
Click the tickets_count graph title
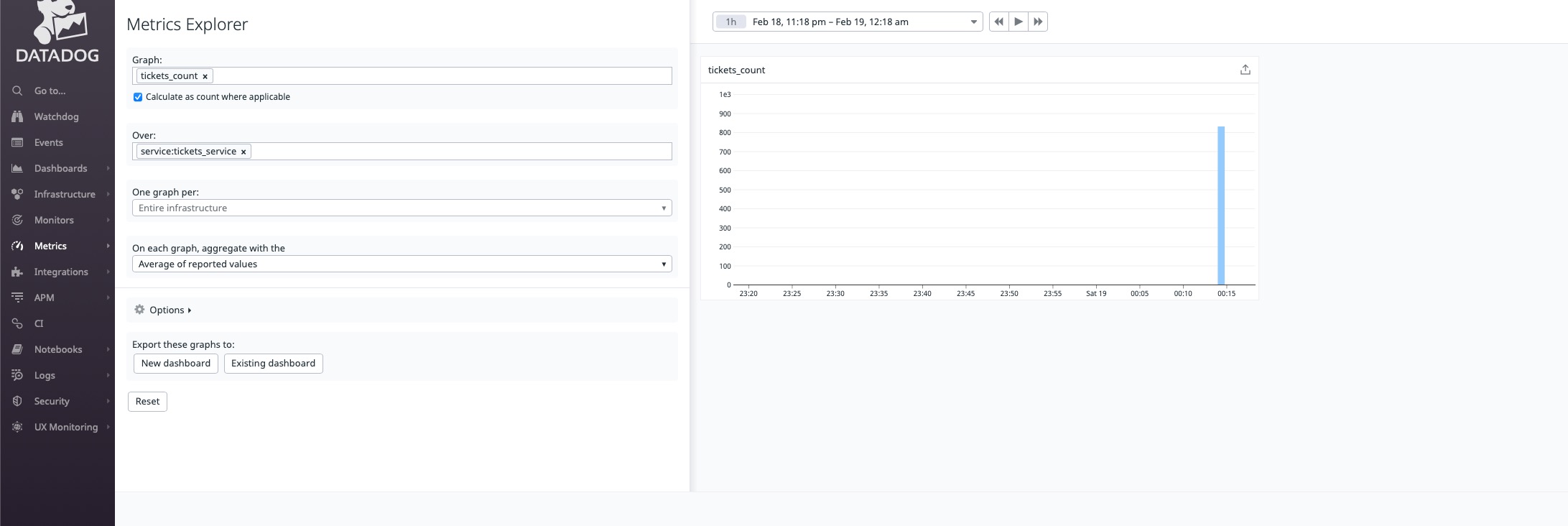736,70
